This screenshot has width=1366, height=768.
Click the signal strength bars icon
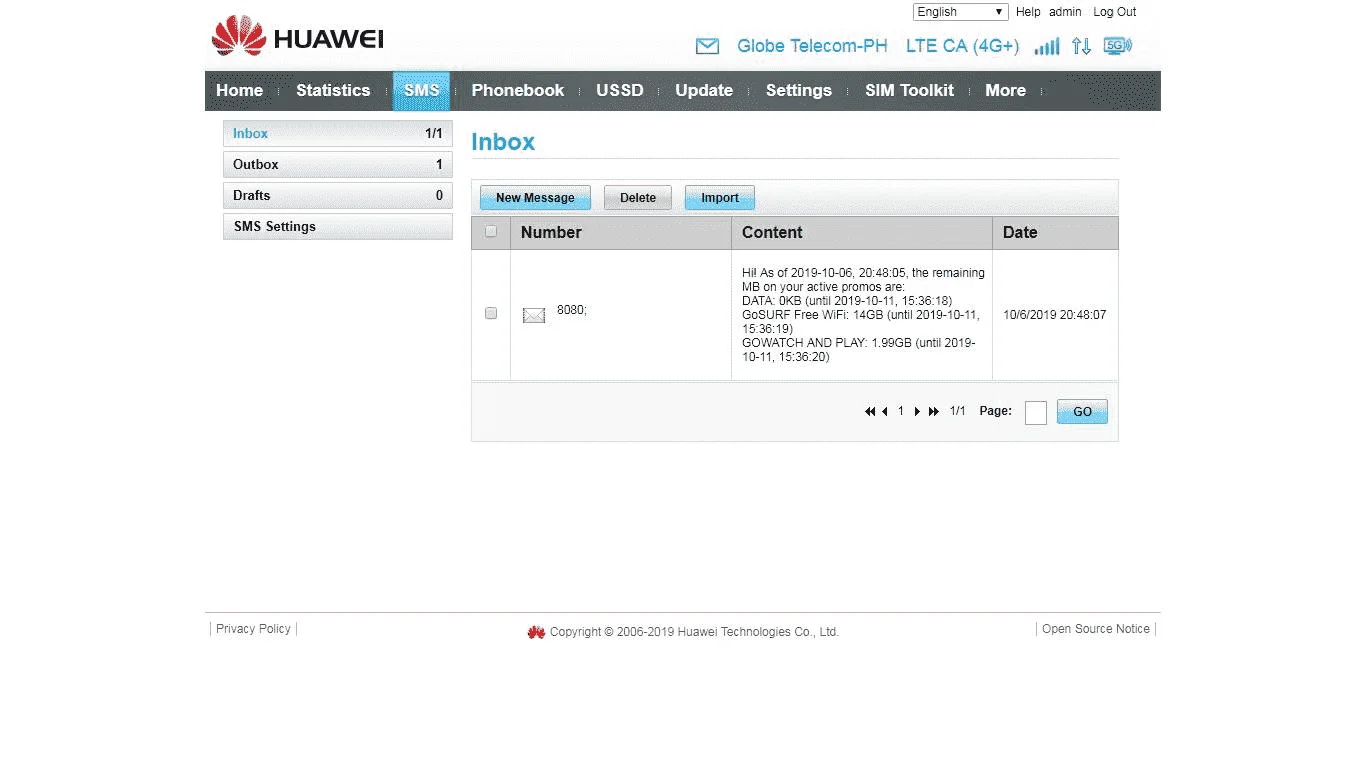[x=1047, y=46]
